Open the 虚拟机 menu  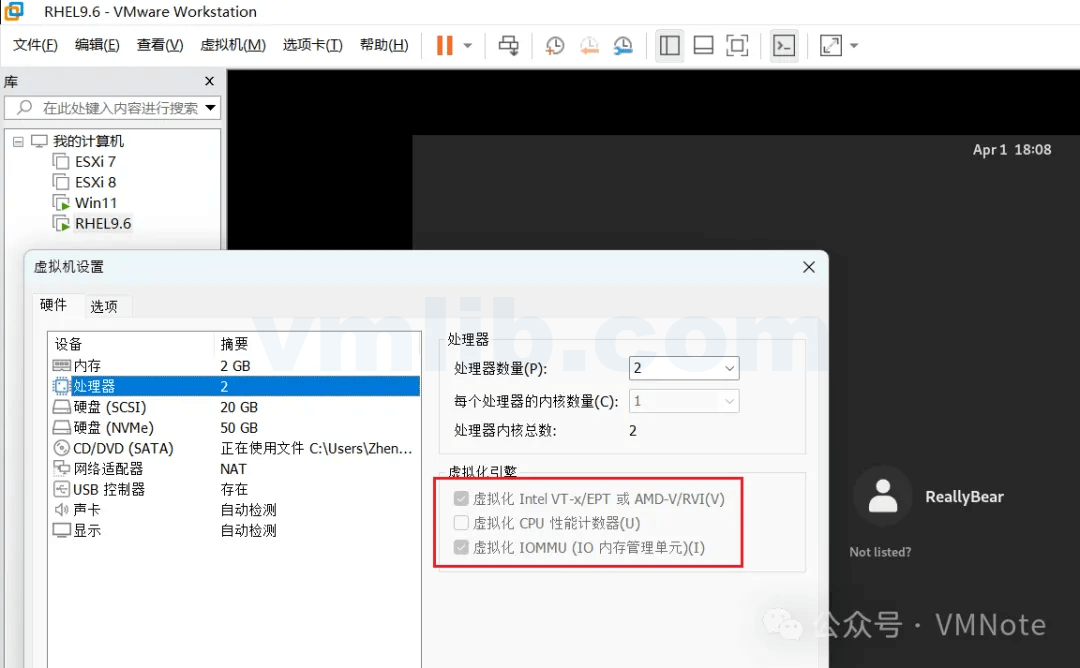pos(232,45)
